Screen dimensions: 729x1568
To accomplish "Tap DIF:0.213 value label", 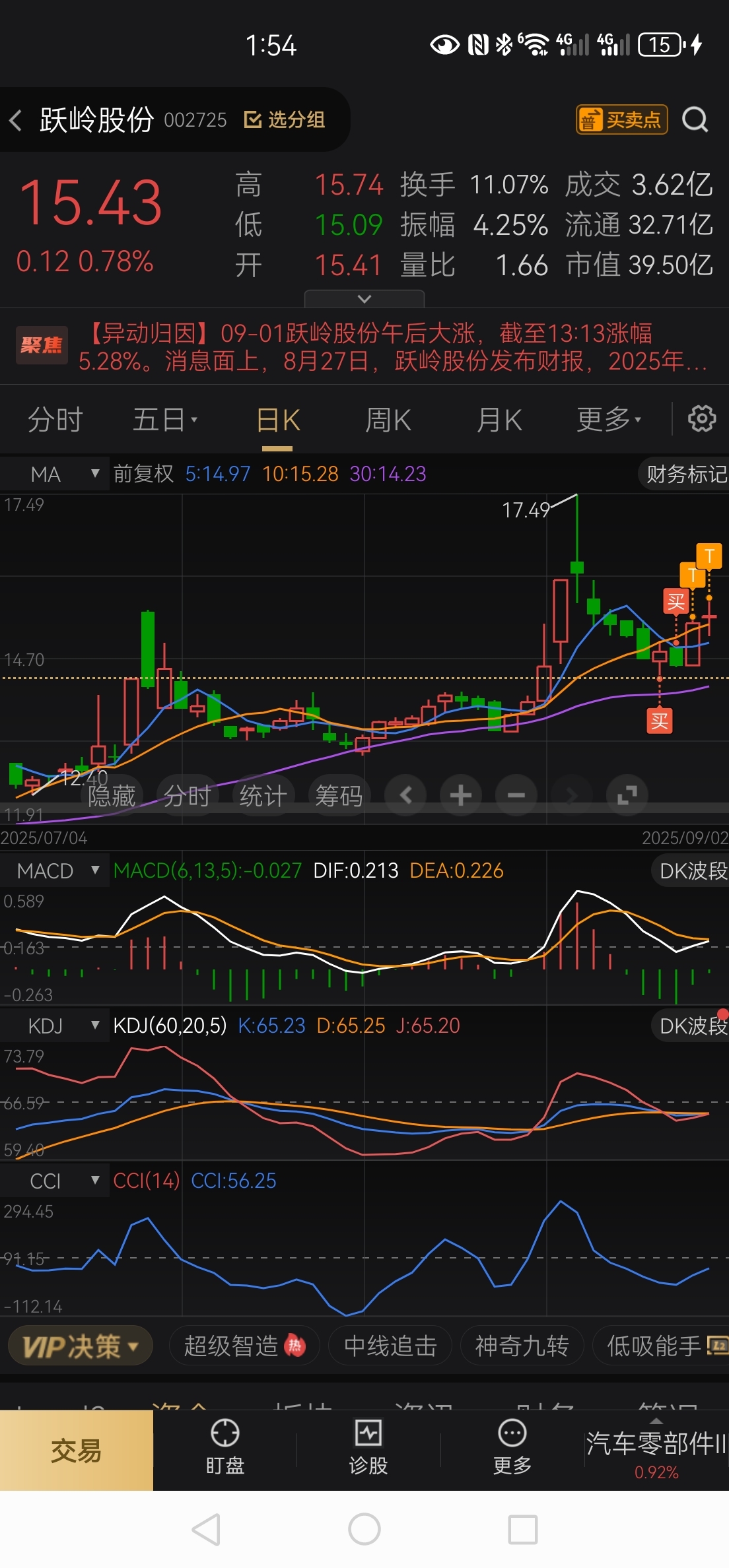I will pyautogui.click(x=356, y=870).
